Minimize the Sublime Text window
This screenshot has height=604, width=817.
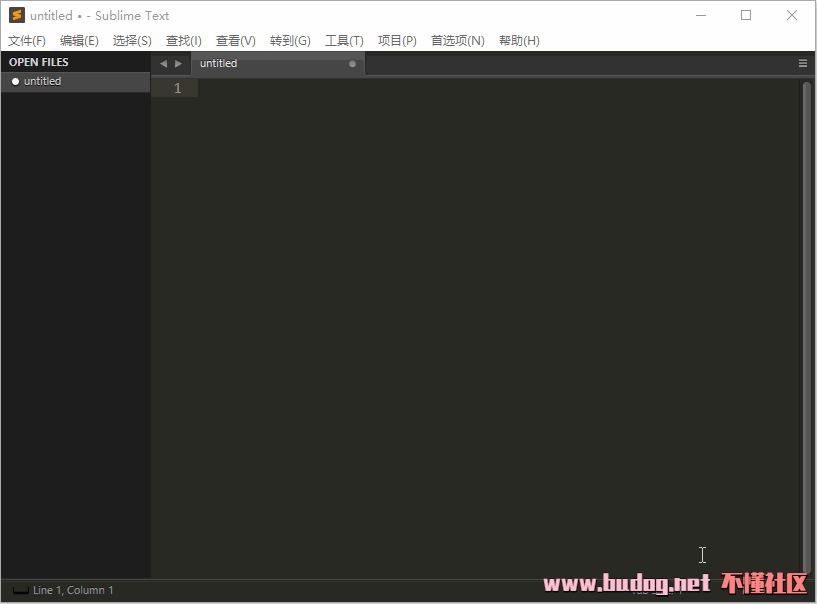click(701, 15)
